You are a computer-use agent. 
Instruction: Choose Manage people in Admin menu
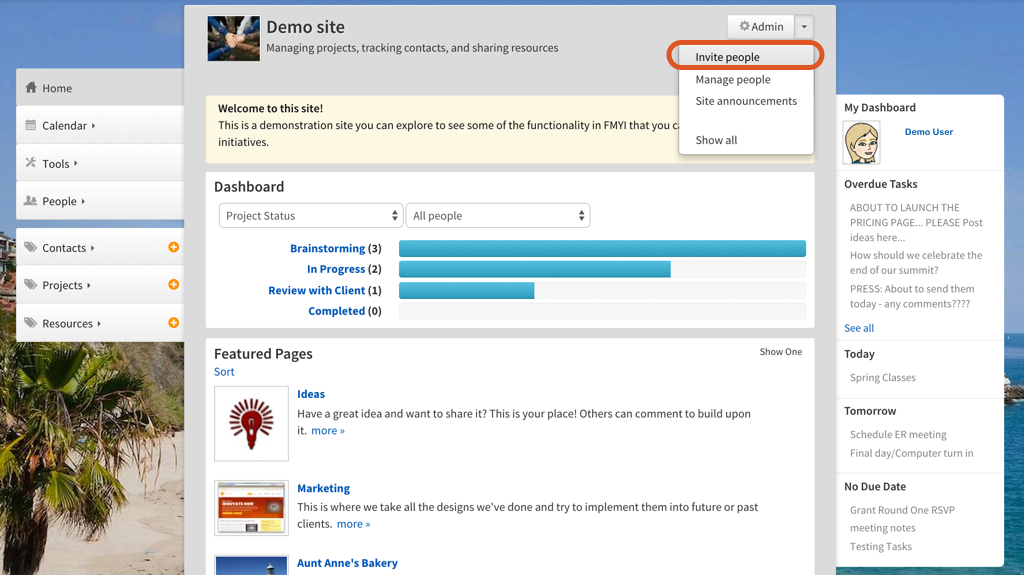pyautogui.click(x=732, y=80)
